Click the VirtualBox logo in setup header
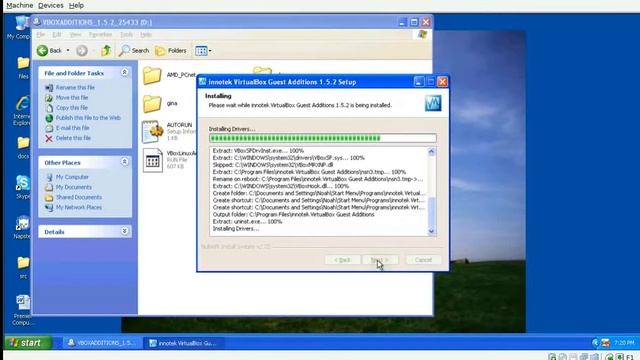 pos(433,103)
